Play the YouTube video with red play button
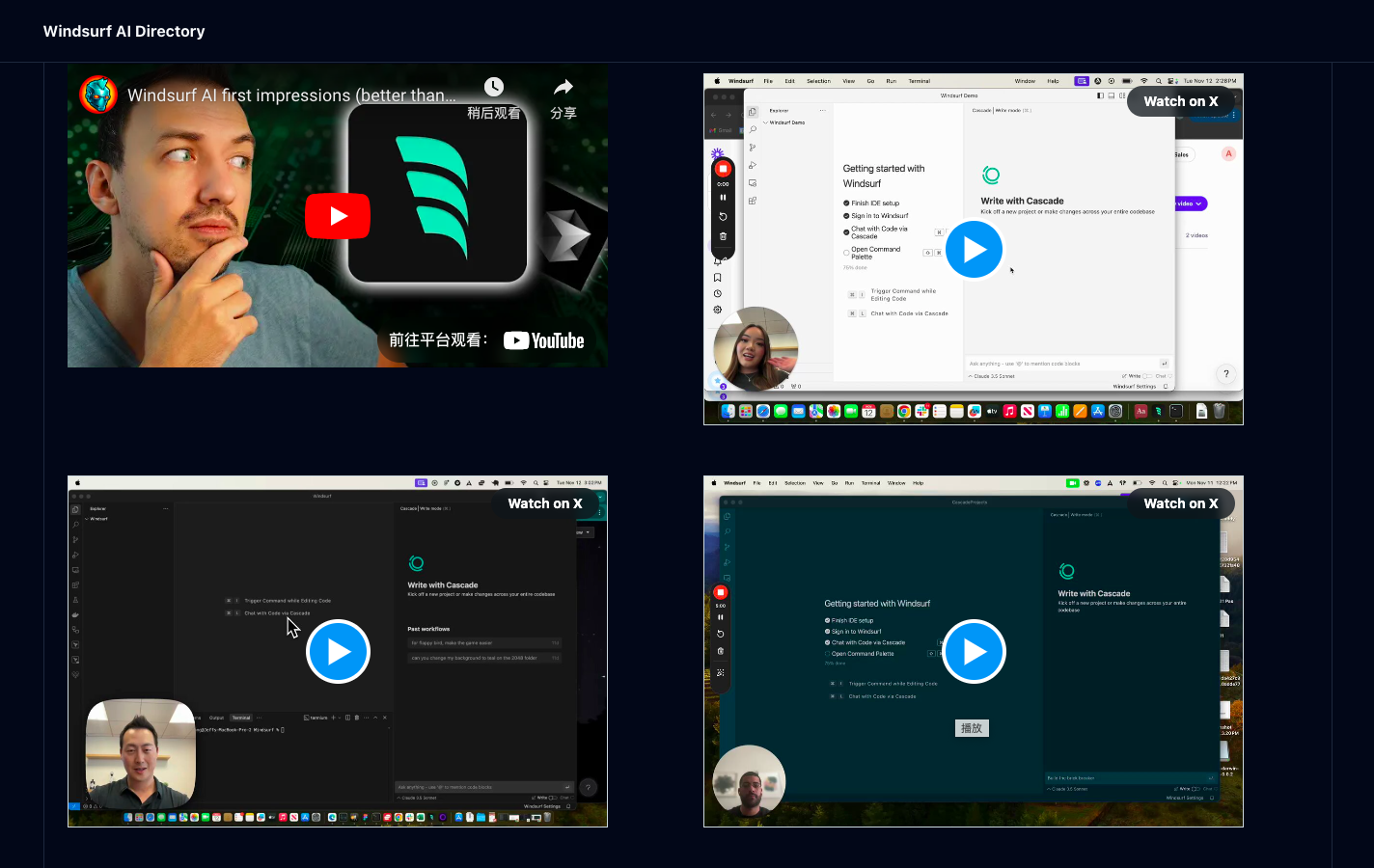This screenshot has width=1374, height=868. pos(338,216)
